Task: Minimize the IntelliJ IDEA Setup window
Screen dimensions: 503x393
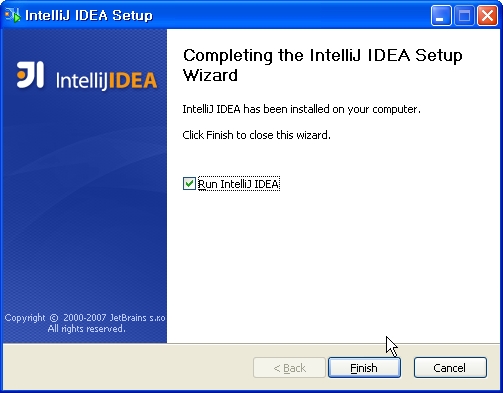Action: [441, 15]
